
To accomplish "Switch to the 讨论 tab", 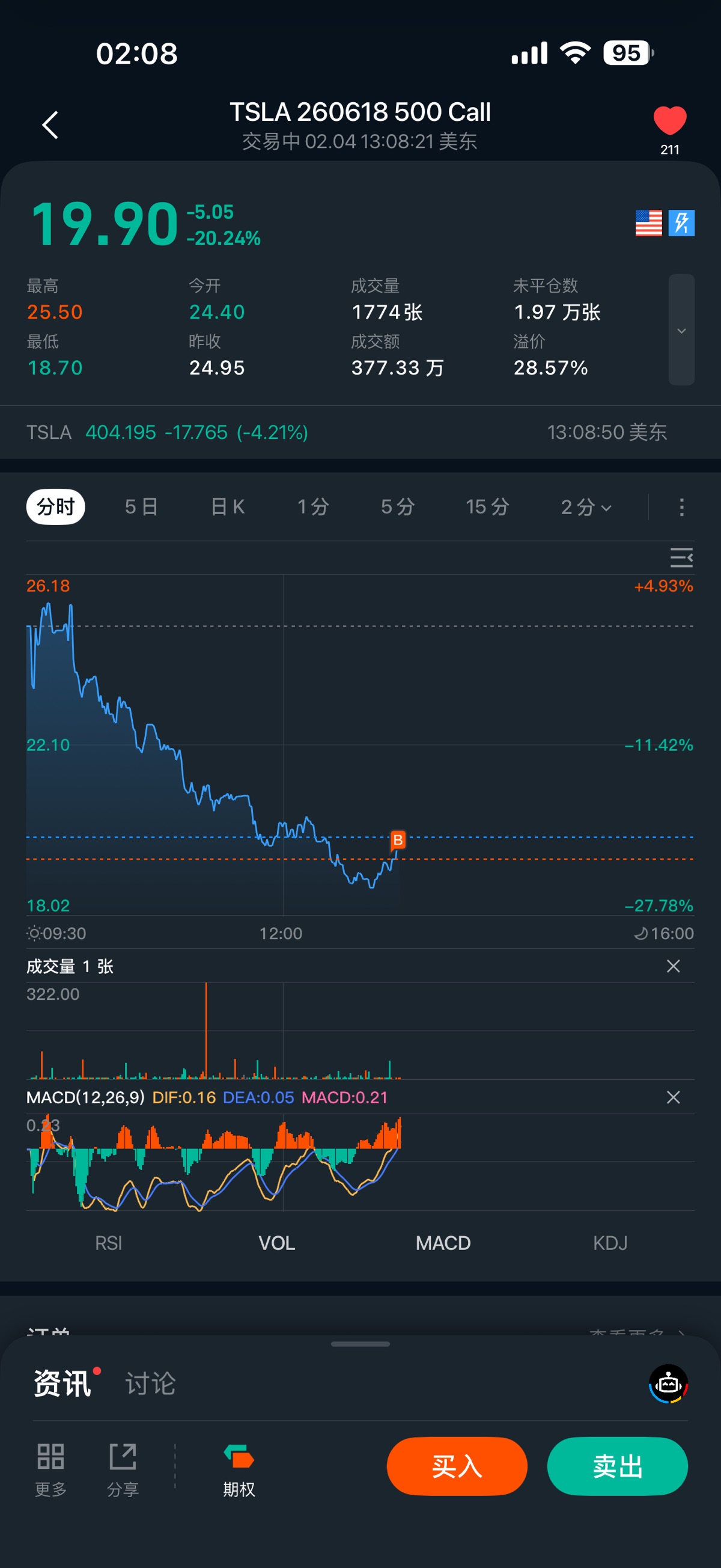I will tap(150, 1383).
